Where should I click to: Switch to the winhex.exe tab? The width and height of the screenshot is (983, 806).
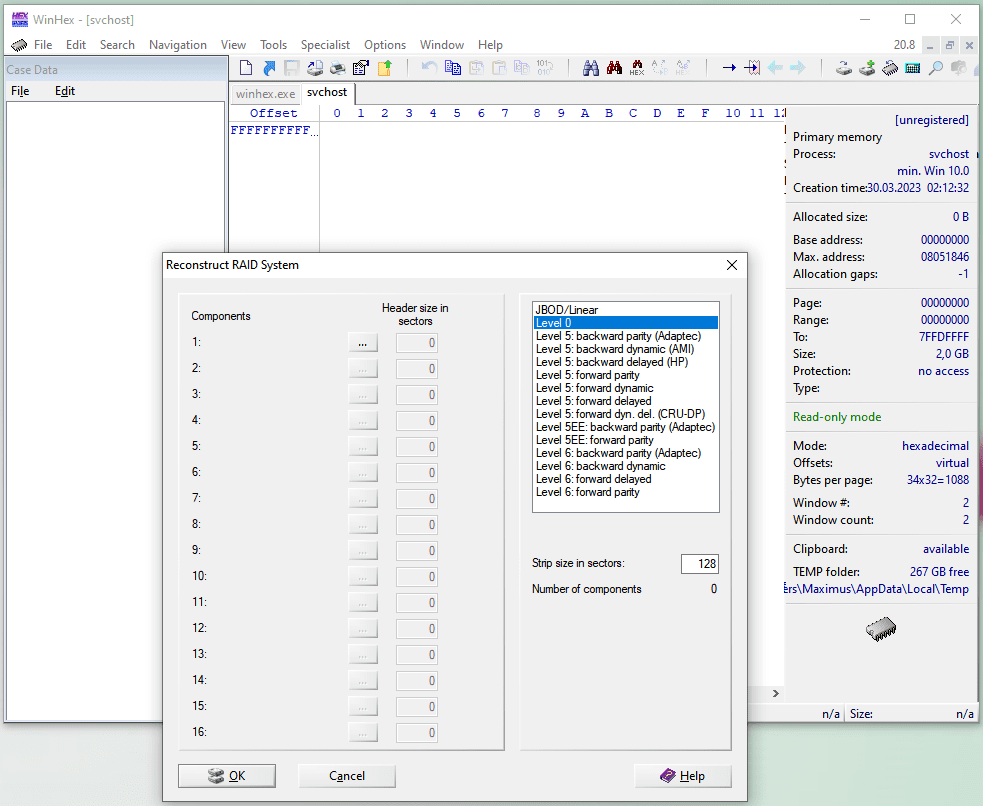click(265, 93)
